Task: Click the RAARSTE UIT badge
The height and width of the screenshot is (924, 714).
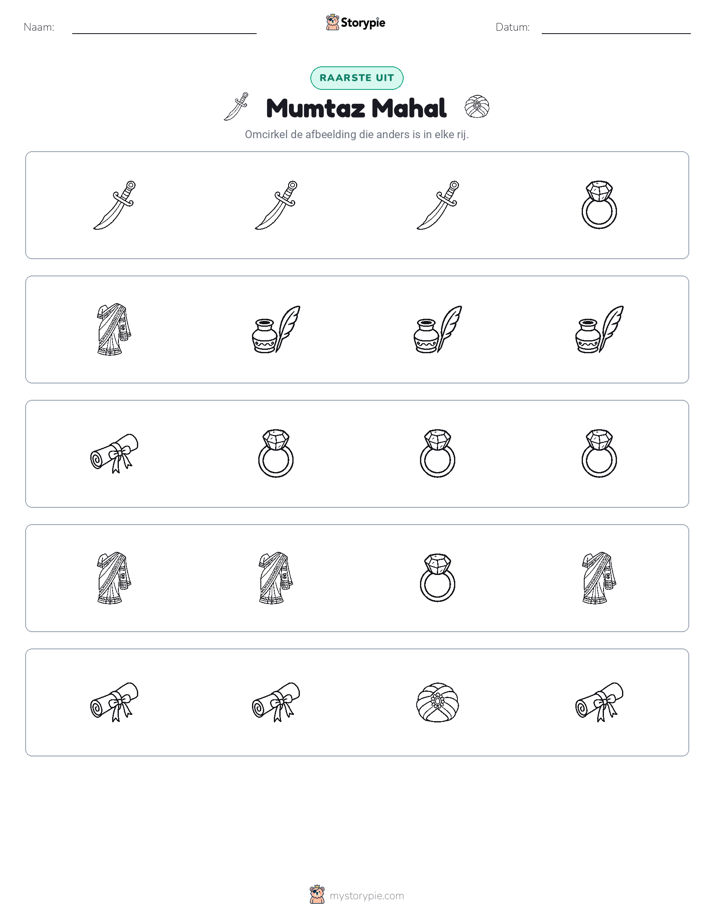Action: tap(356, 78)
